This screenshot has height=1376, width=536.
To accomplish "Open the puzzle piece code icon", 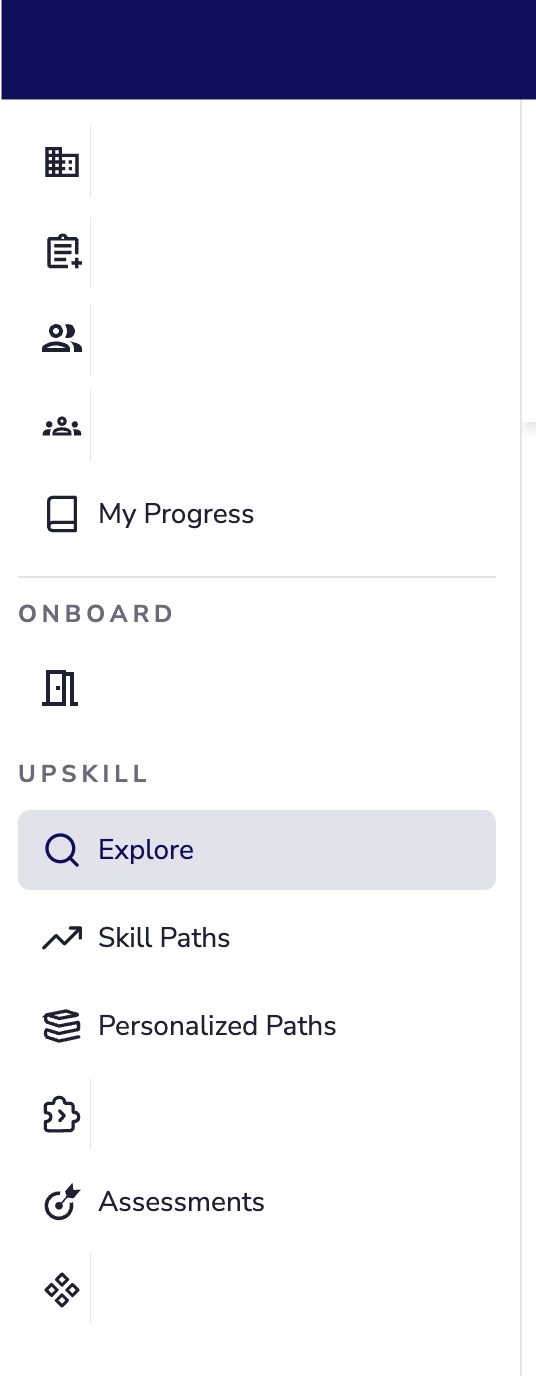I will pyautogui.click(x=62, y=1114).
